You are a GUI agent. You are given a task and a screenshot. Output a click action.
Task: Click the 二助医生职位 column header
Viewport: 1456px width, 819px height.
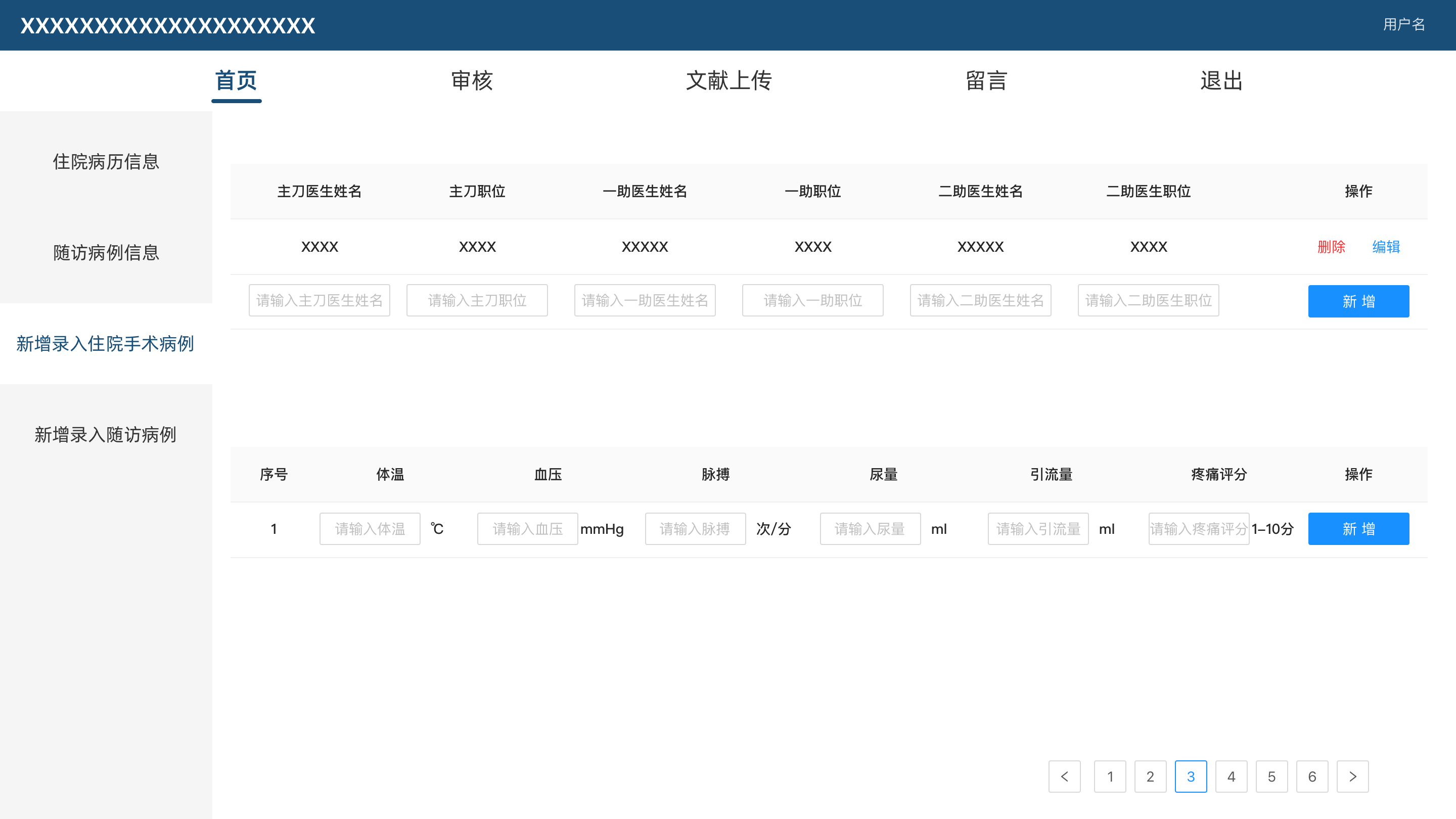click(x=1149, y=191)
